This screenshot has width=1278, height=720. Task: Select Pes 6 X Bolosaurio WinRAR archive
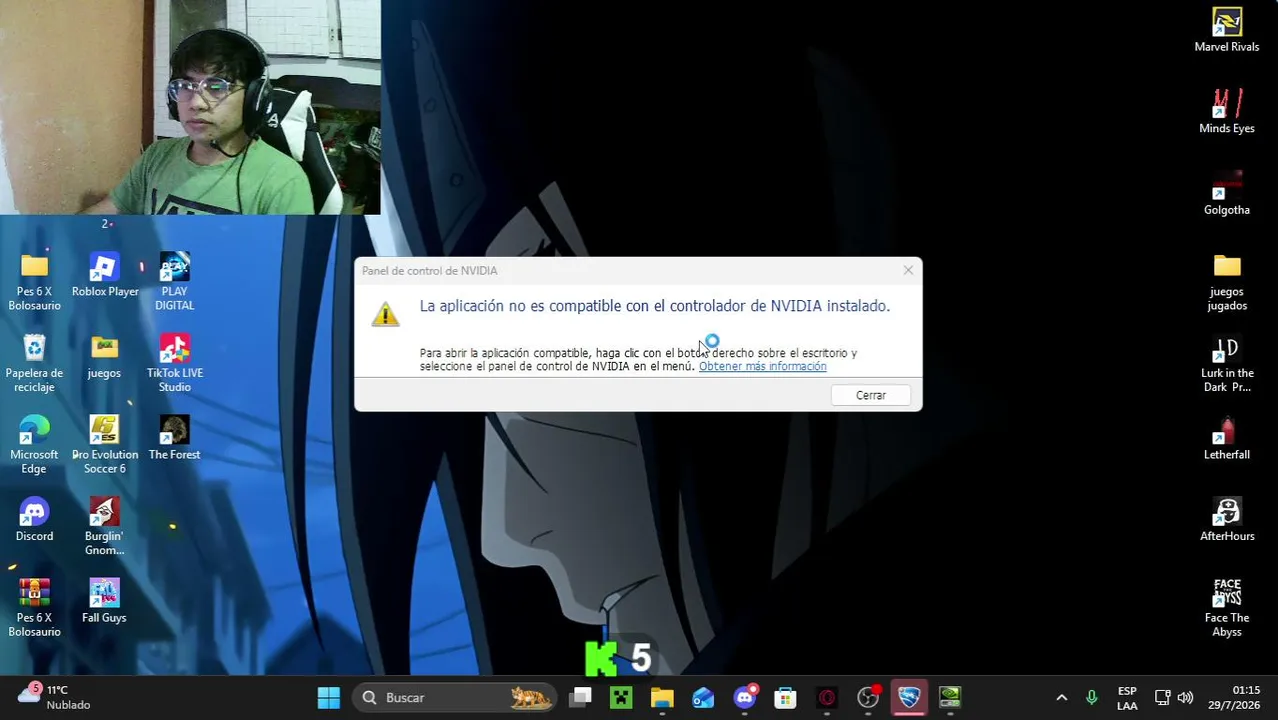point(34,608)
